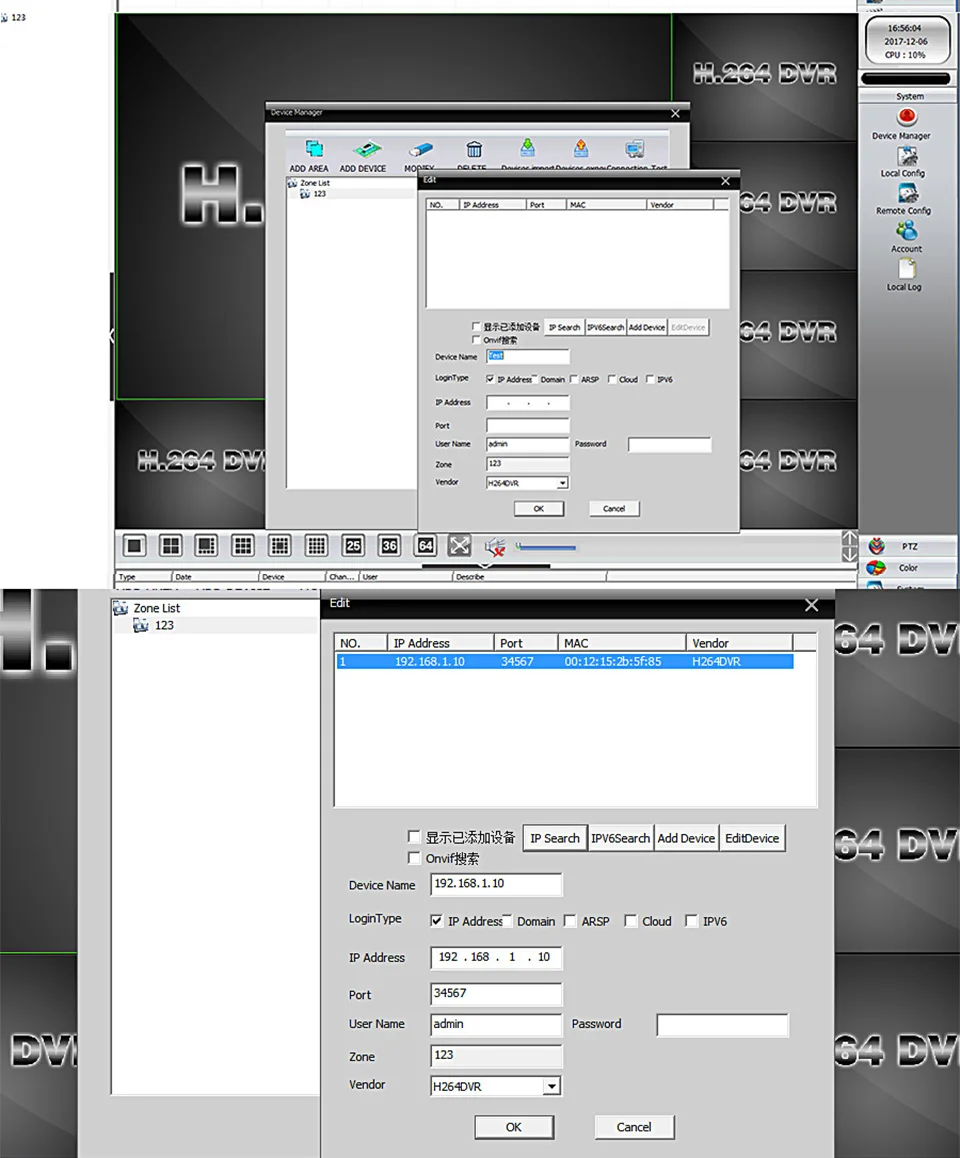Screen dimensions: 960x1158
Task: Switch to 36-view layout
Action: click(389, 546)
